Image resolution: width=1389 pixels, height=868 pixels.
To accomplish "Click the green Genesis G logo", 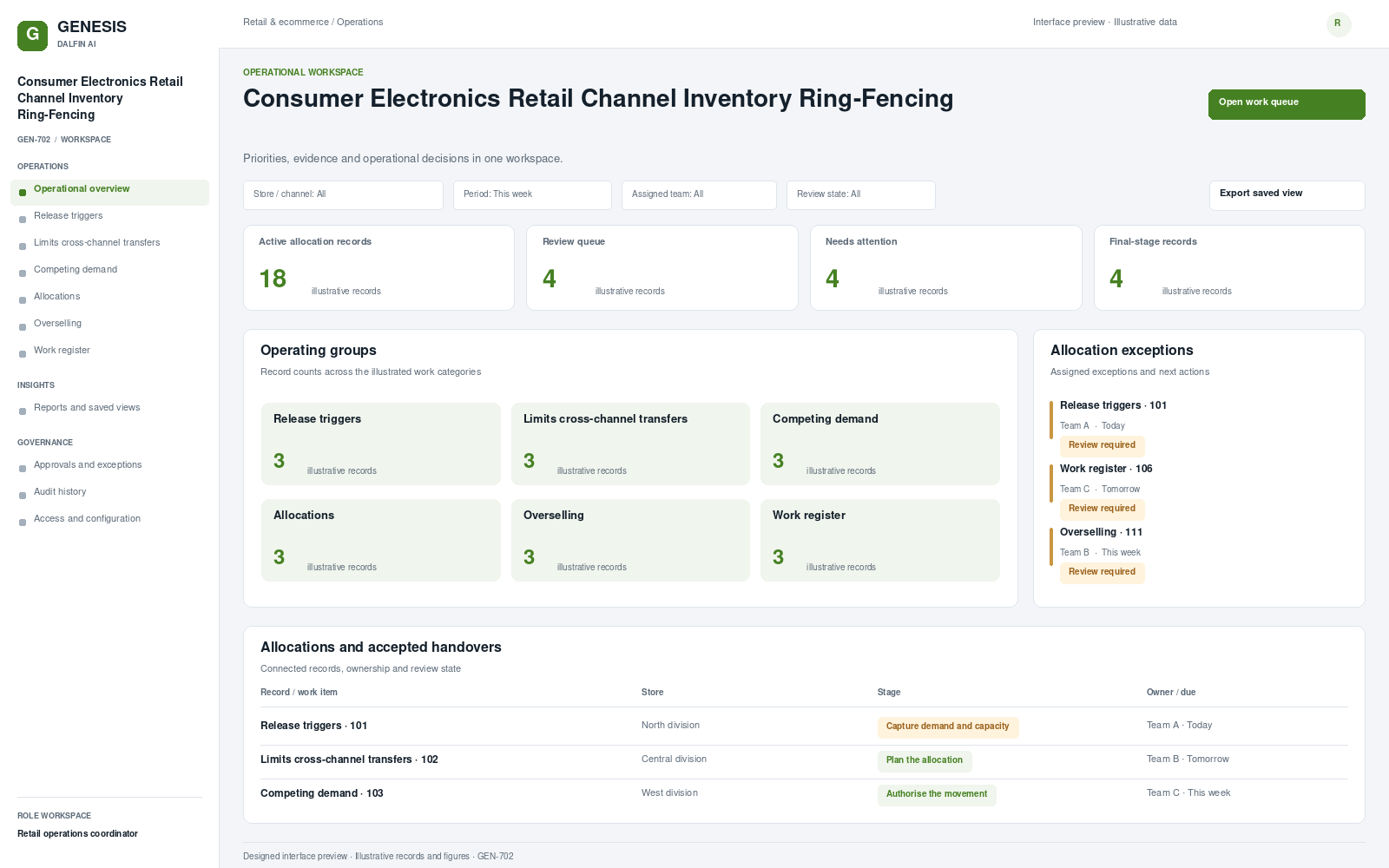I will point(32,36).
